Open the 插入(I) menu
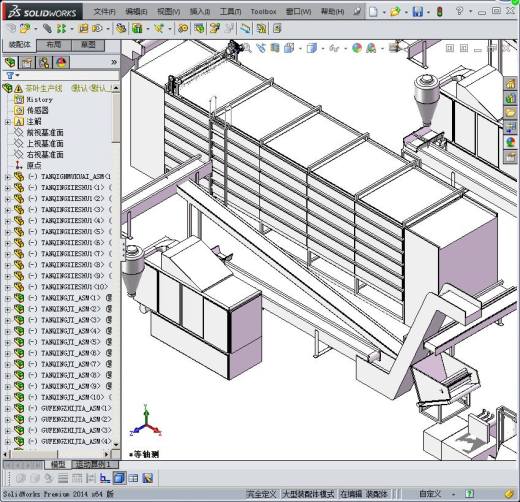Viewport: 520px width, 502px height. click(x=200, y=12)
